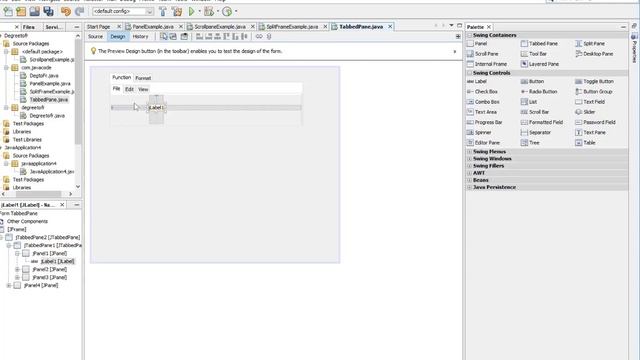
Task: Select the Progress Bar palette item
Action: [484, 122]
